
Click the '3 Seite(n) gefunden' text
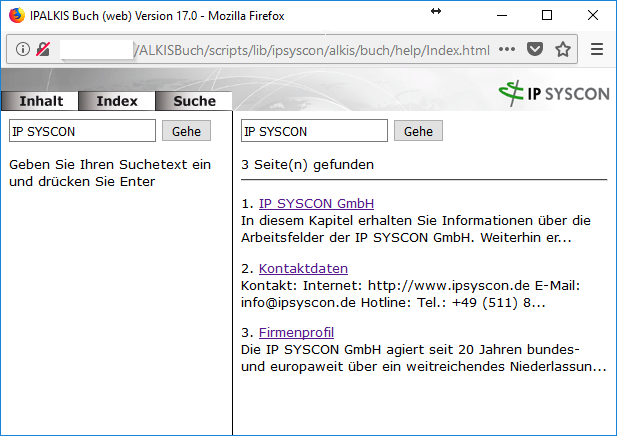click(x=307, y=164)
